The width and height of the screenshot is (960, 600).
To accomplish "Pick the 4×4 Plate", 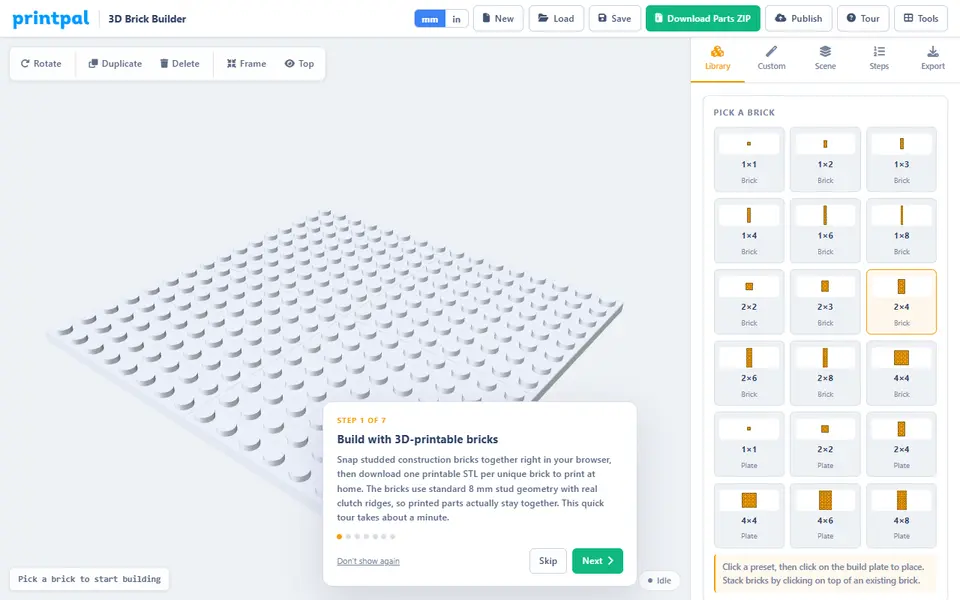I will coord(749,516).
